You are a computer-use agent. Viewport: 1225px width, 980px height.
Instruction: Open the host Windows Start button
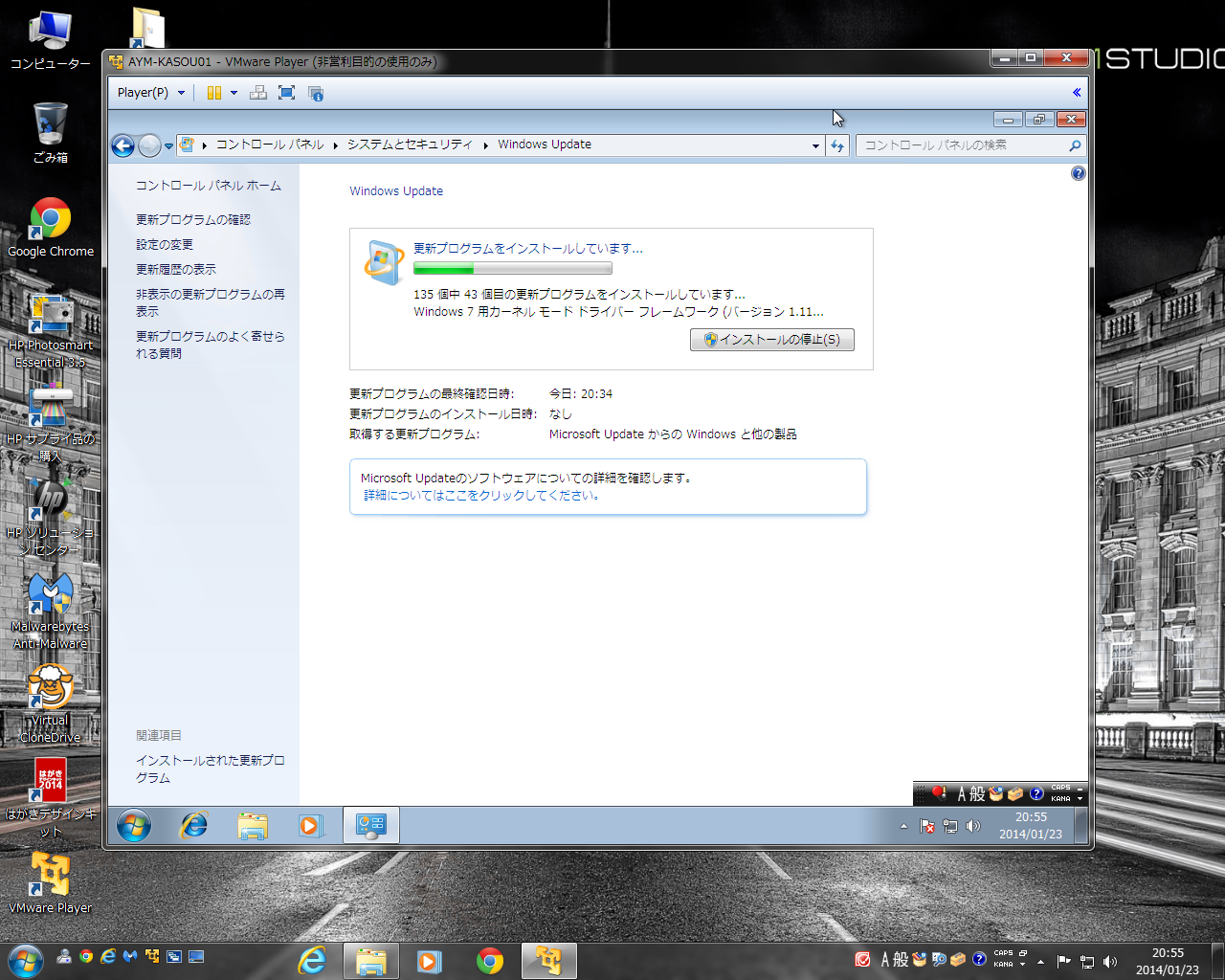[x=25, y=960]
